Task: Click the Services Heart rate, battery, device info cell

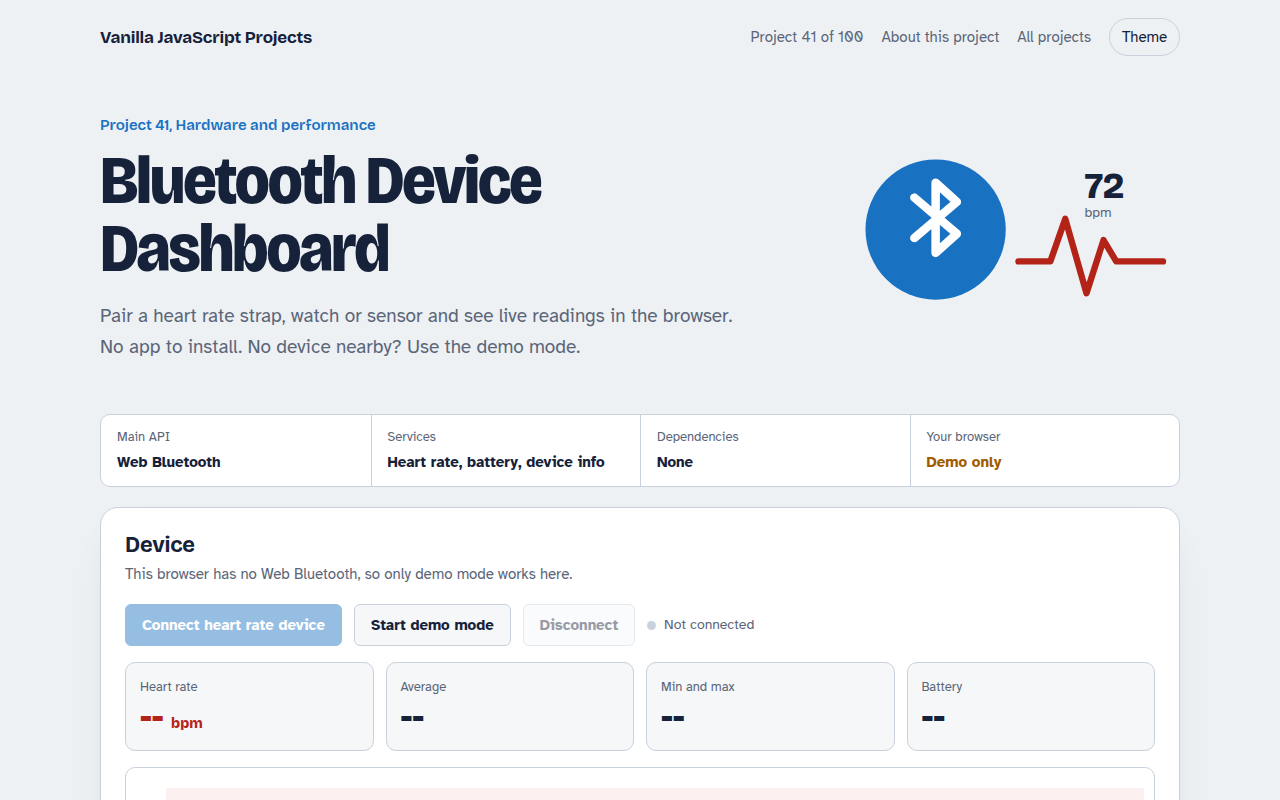Action: [506, 450]
